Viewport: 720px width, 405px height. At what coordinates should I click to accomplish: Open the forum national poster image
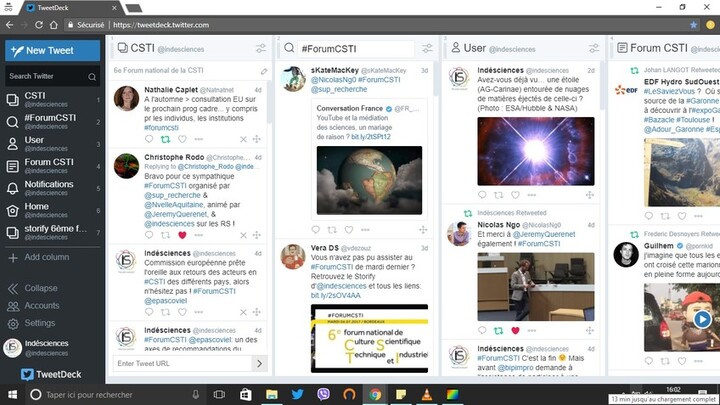click(x=369, y=338)
